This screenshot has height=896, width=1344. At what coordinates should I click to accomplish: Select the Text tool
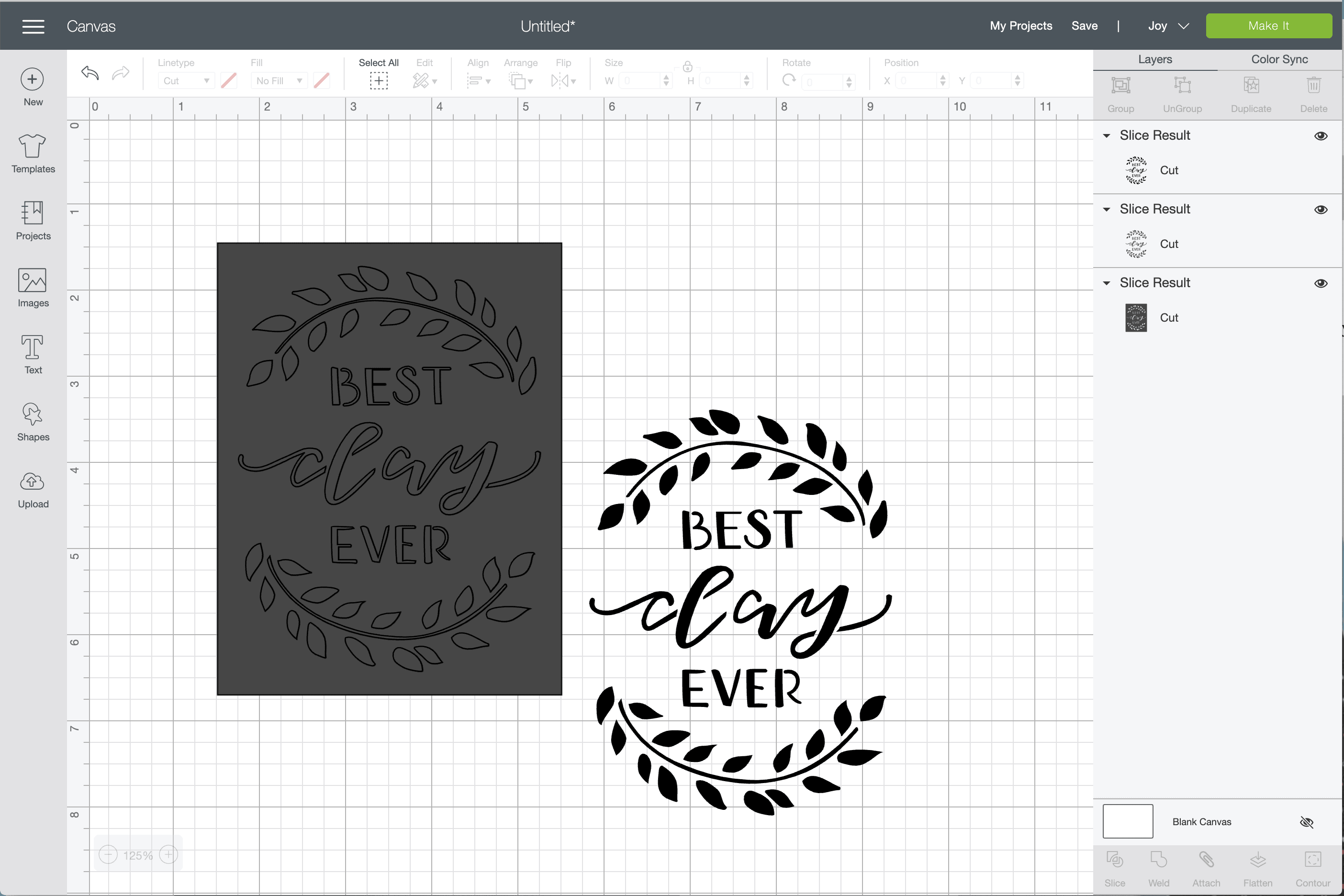(x=33, y=347)
